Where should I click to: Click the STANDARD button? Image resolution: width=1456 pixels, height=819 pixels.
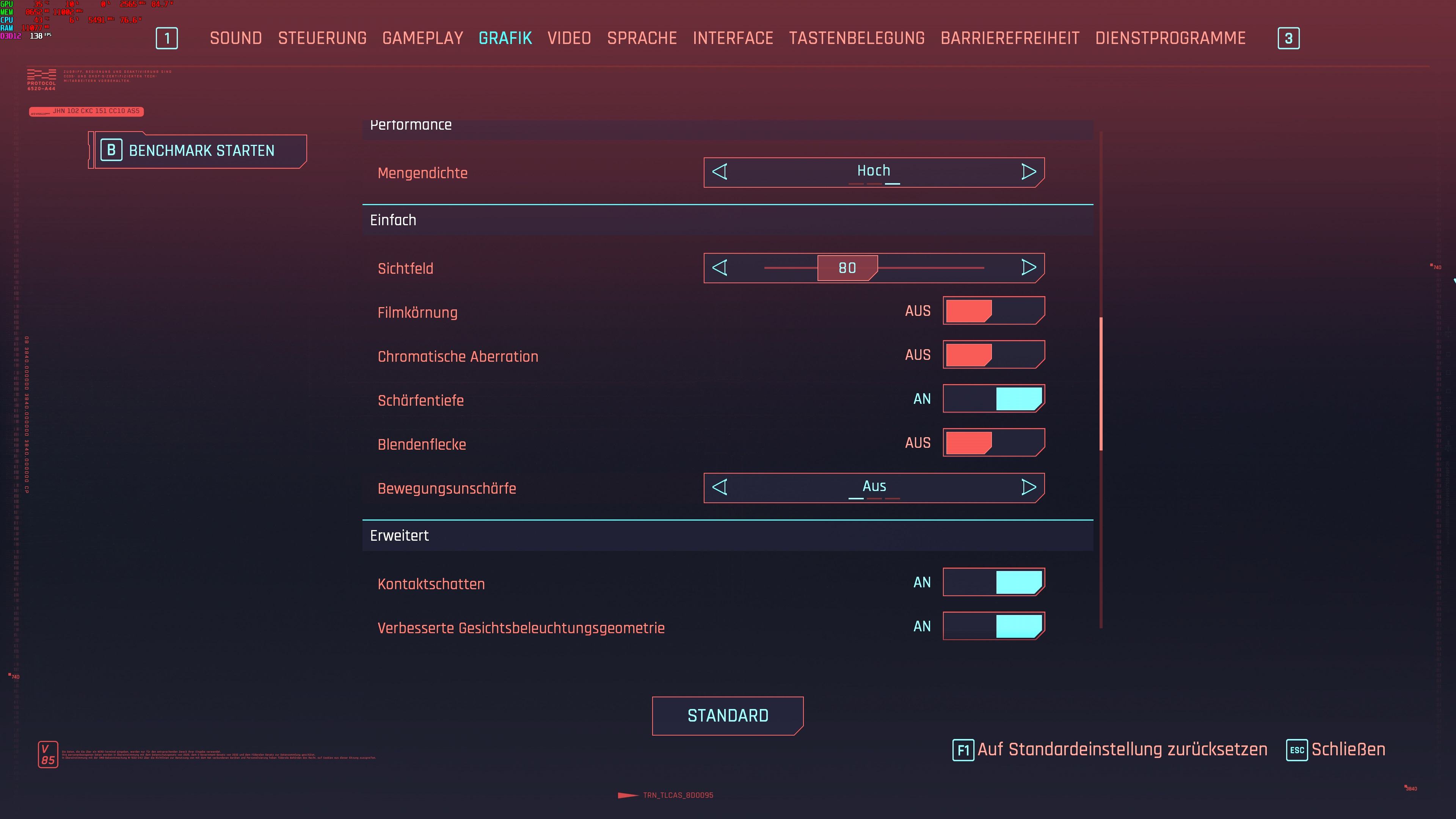click(x=728, y=715)
